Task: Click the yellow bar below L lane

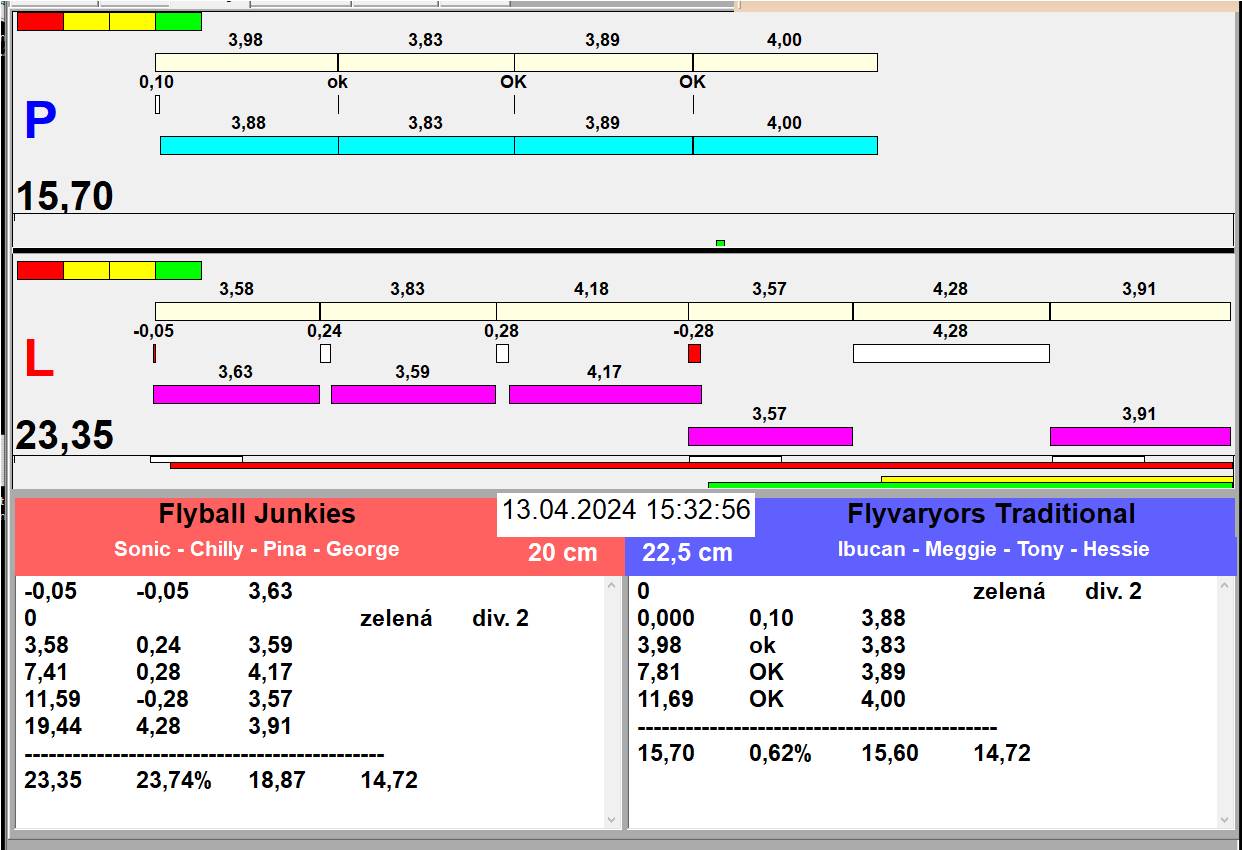Action: 1057,479
